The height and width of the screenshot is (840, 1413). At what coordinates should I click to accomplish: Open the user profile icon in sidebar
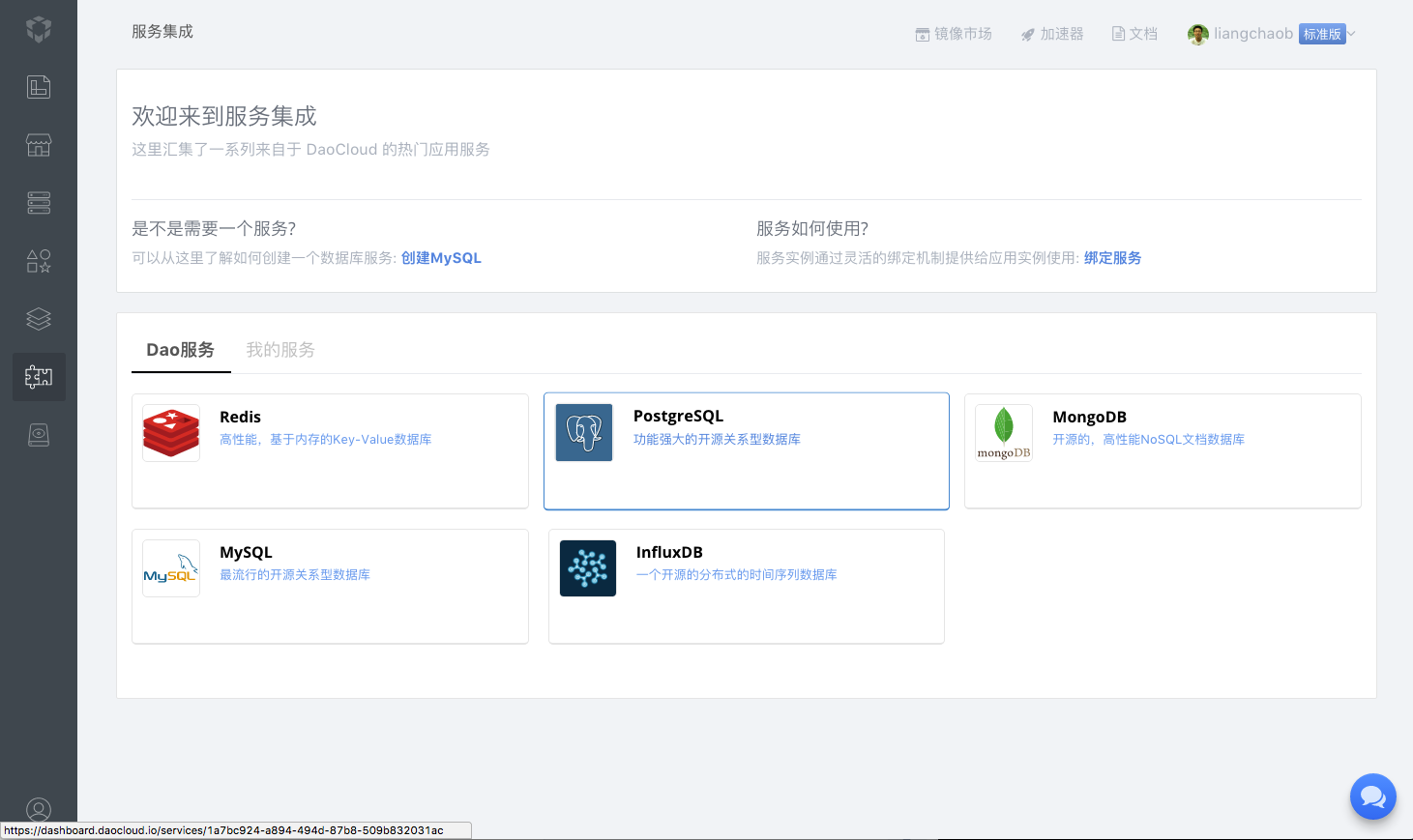[x=39, y=810]
